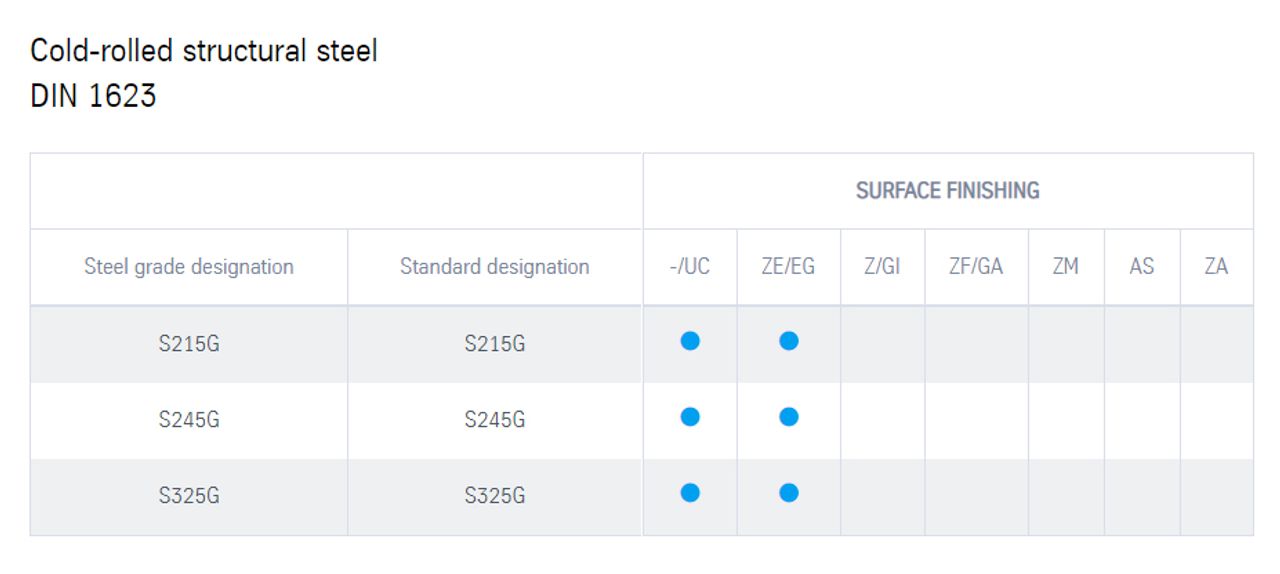Viewport: 1280px width, 574px height.
Task: Click the S325G blue dot under -/UC
Action: [x=690, y=493]
